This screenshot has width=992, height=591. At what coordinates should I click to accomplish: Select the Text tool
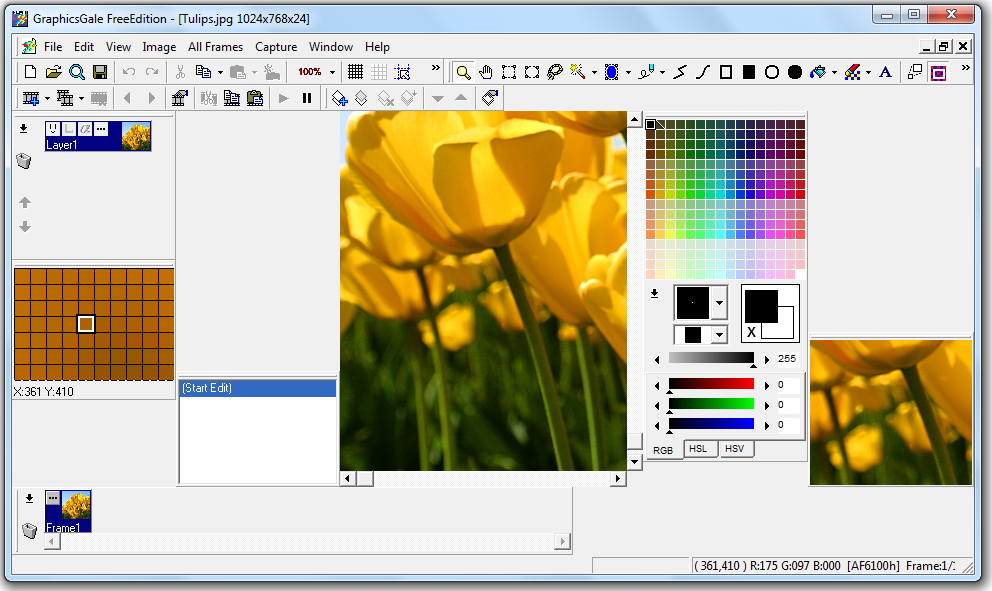(x=886, y=72)
